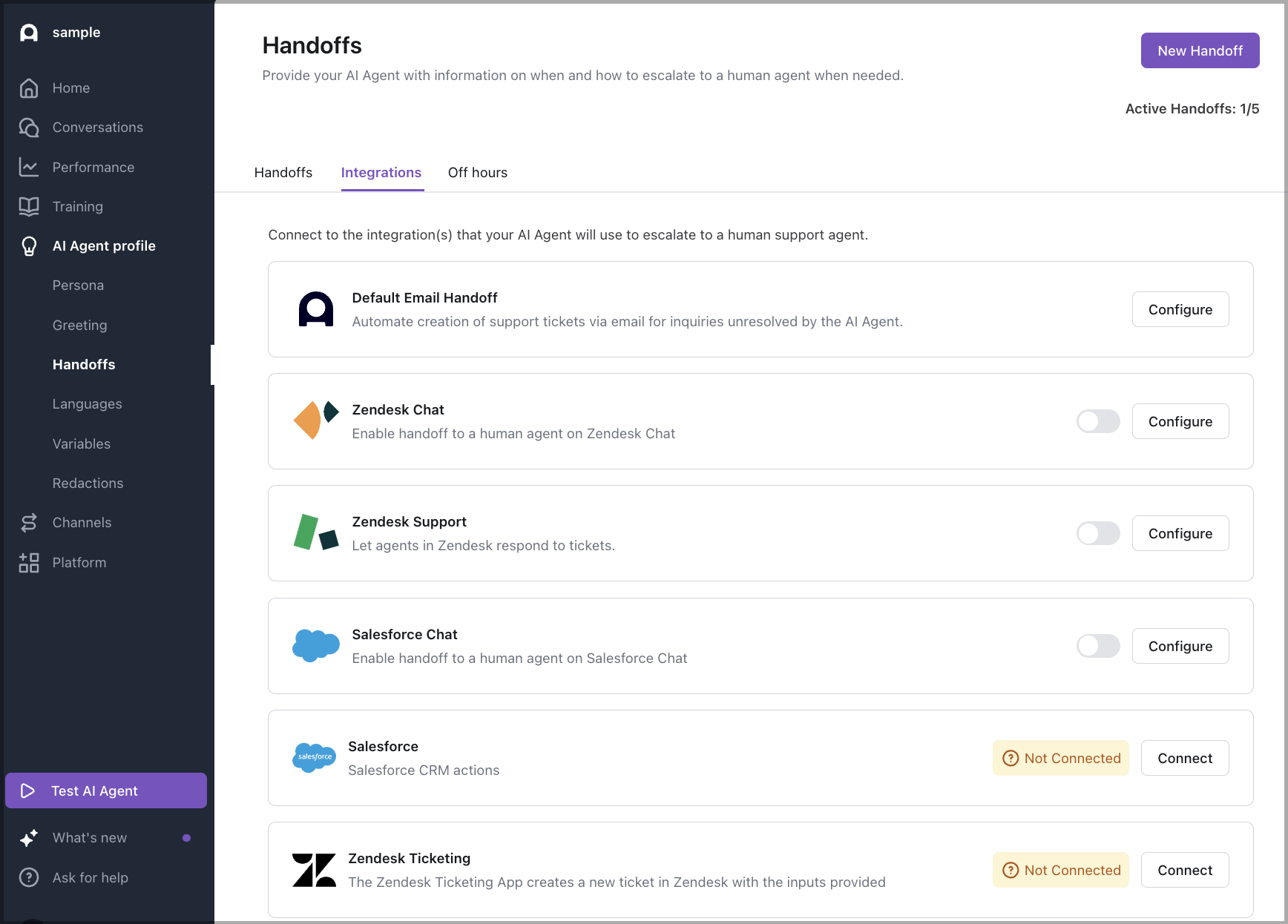Click the New Handoff button
Screen dimensions: 1288x924
(1200, 50)
